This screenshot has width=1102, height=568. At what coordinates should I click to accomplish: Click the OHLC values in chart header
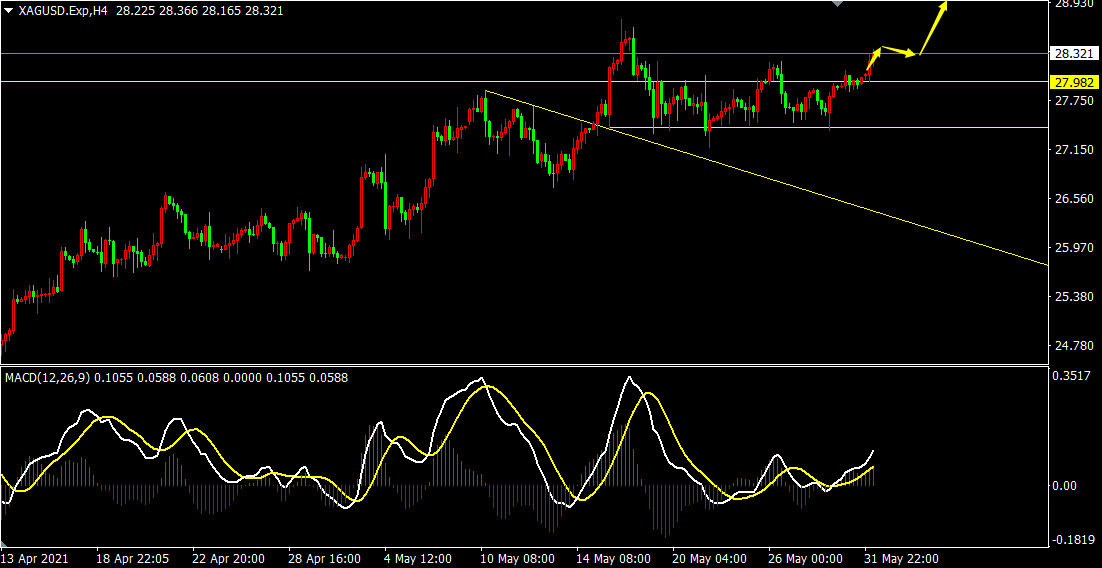176,10
